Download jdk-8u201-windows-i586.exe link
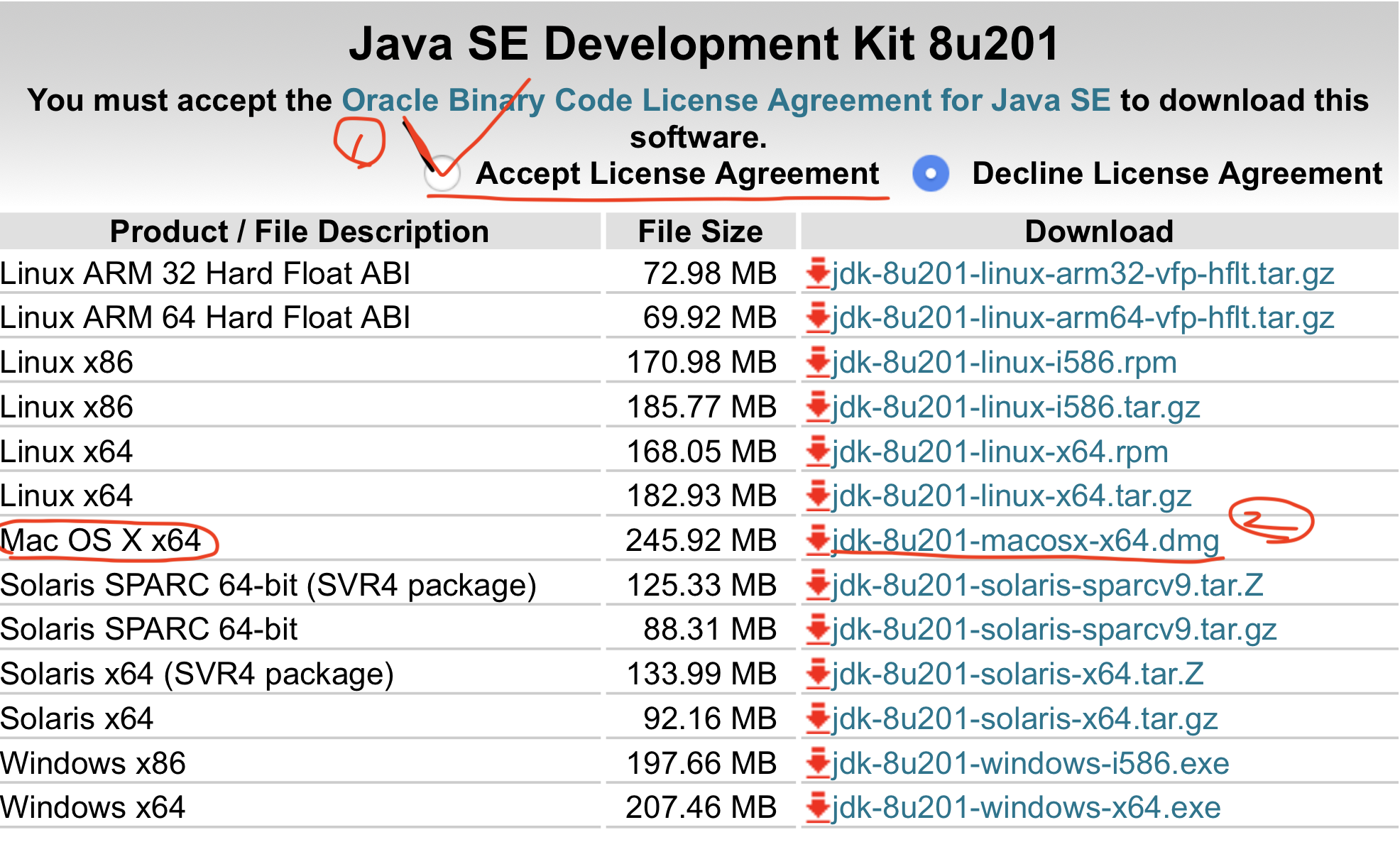This screenshot has width=1400, height=842. 1031,764
